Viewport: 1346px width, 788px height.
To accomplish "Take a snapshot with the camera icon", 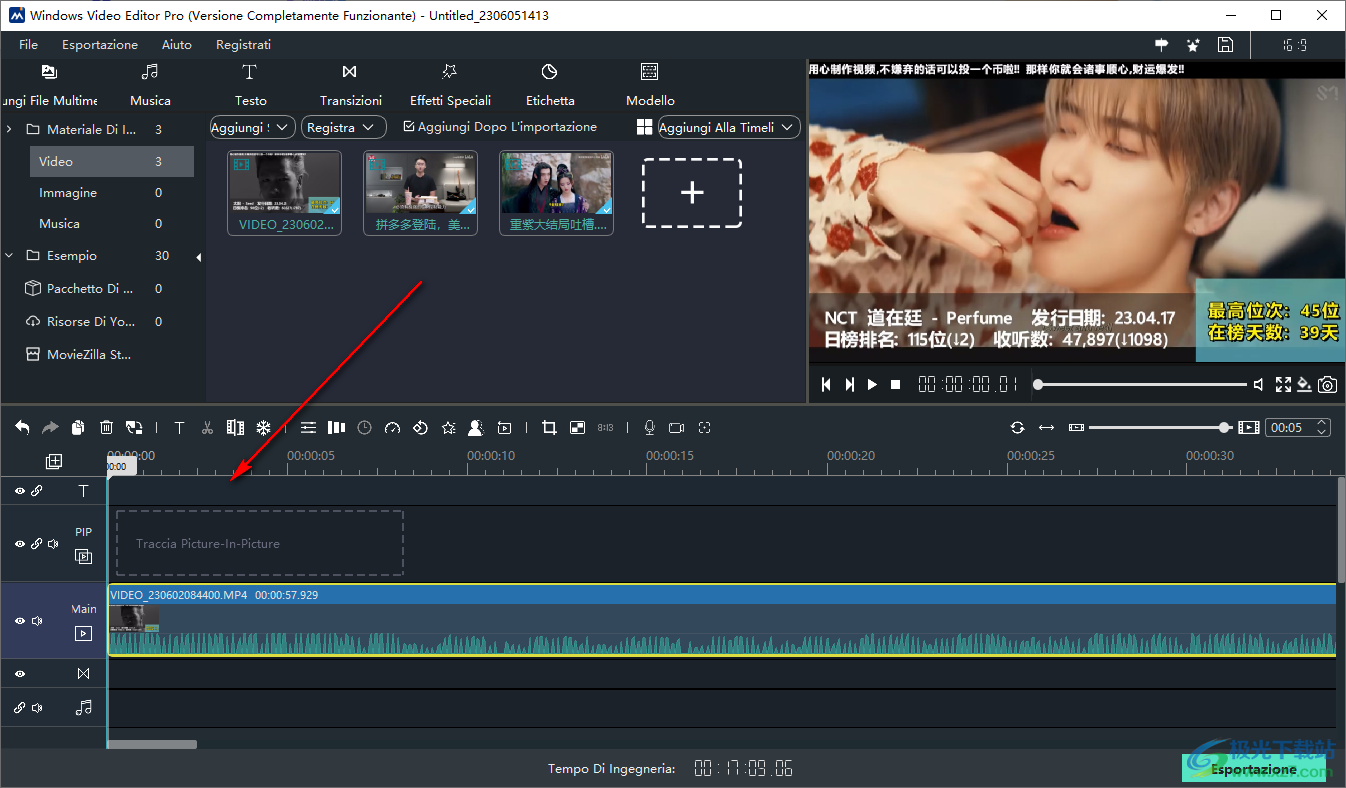I will pyautogui.click(x=1327, y=384).
